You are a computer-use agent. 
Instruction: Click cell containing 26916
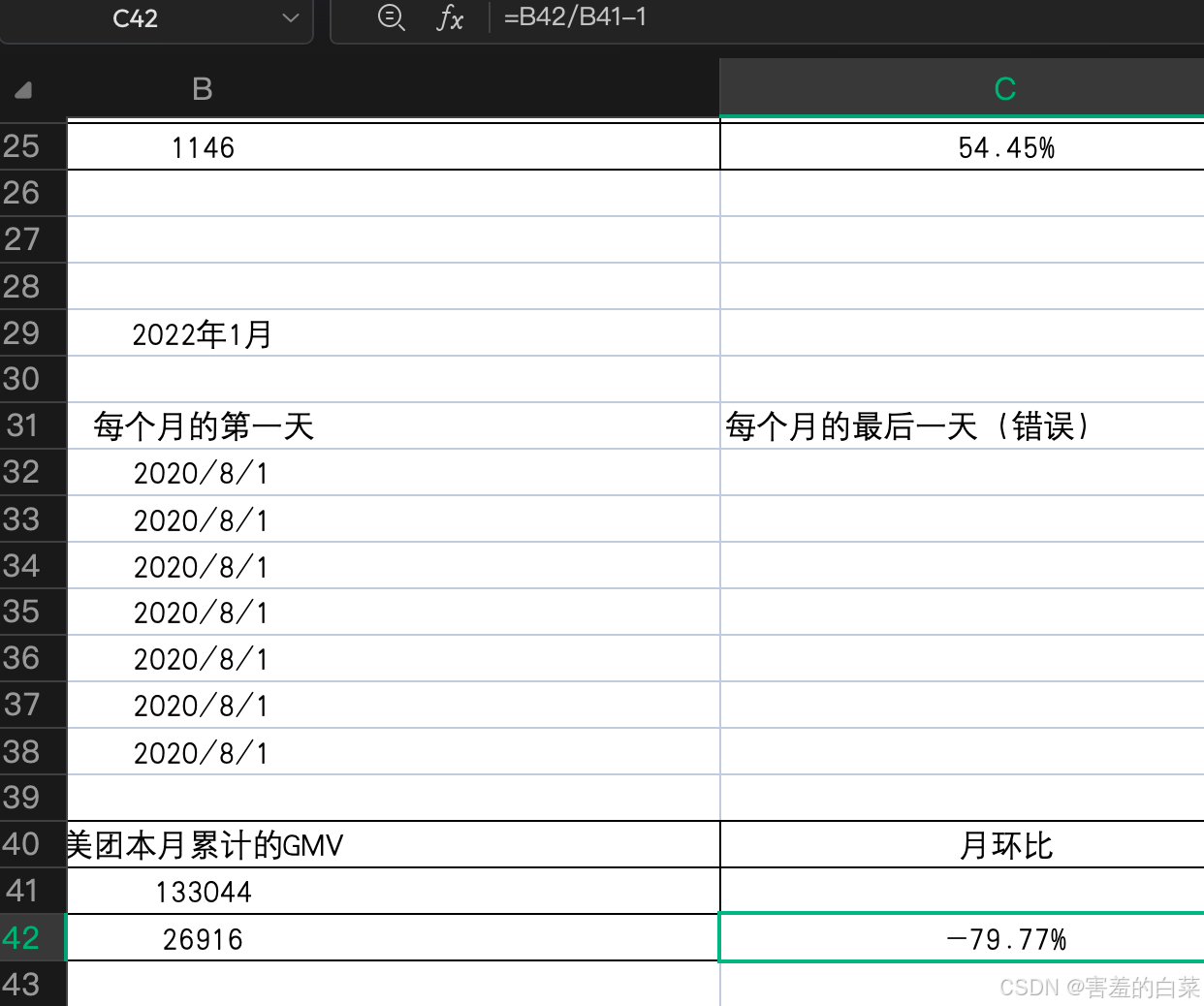click(394, 937)
